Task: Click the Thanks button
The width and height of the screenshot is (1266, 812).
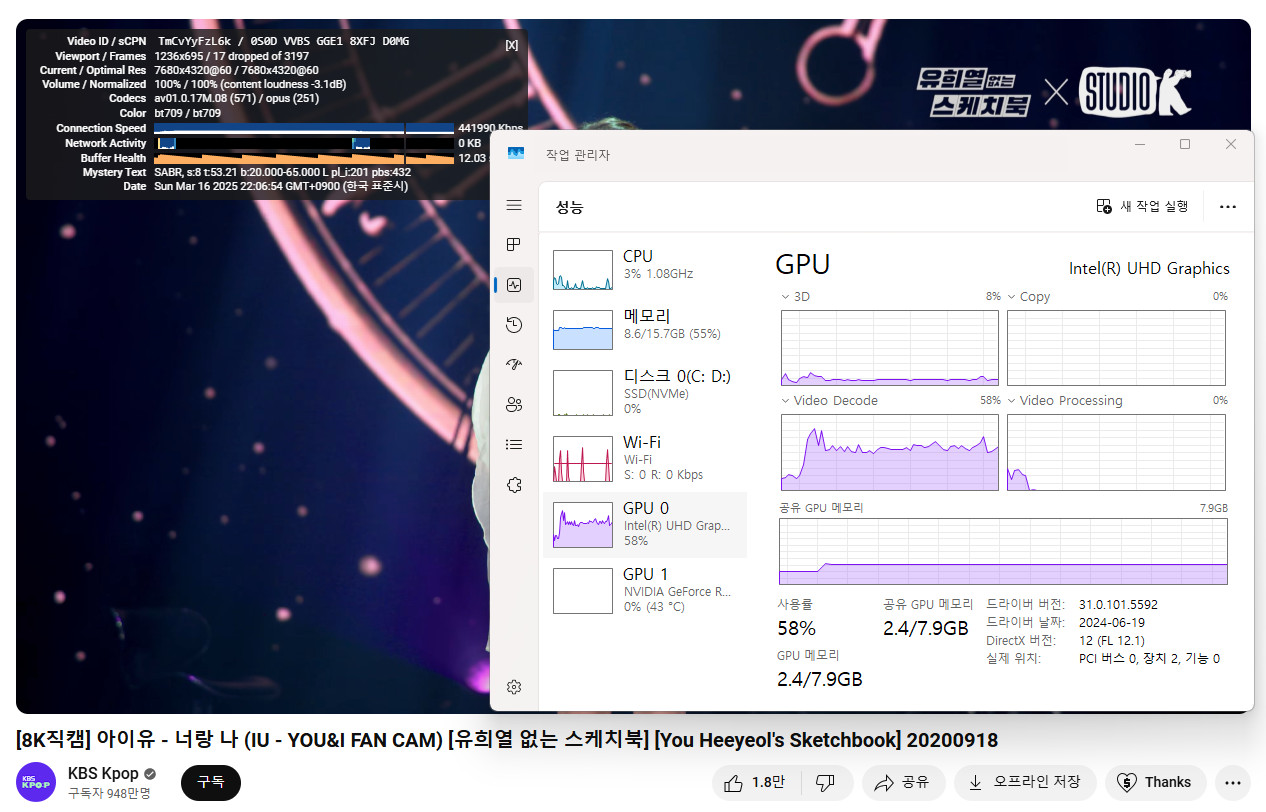Action: (x=1155, y=782)
